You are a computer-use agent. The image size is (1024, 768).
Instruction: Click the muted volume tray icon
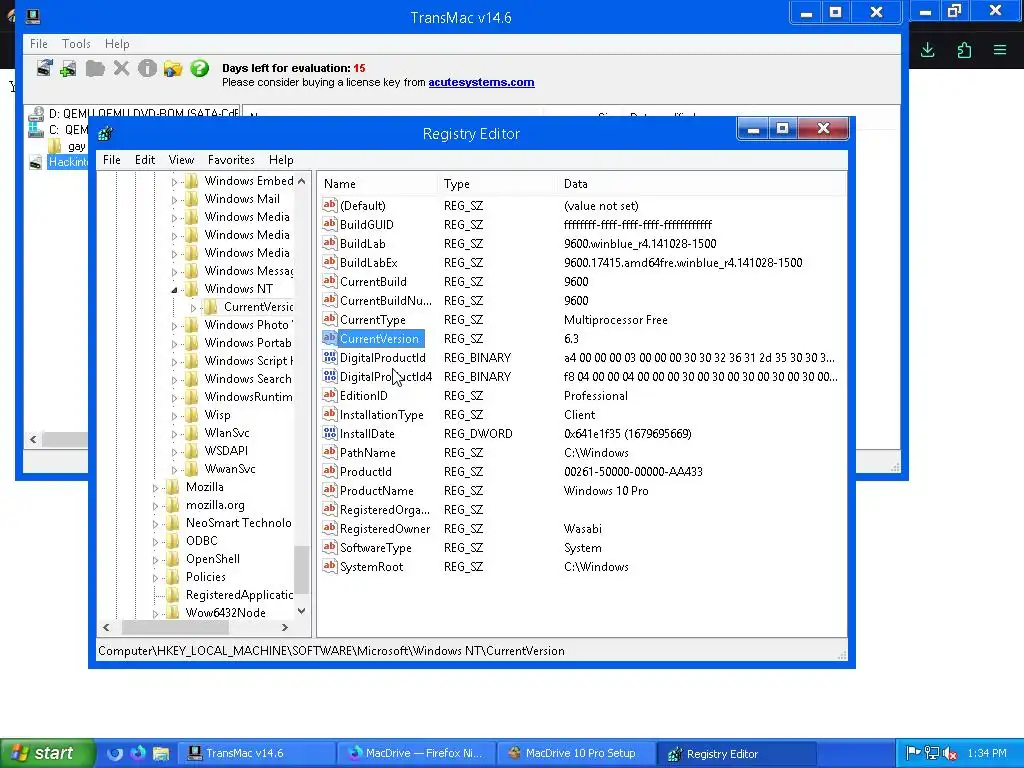pyautogui.click(x=950, y=753)
